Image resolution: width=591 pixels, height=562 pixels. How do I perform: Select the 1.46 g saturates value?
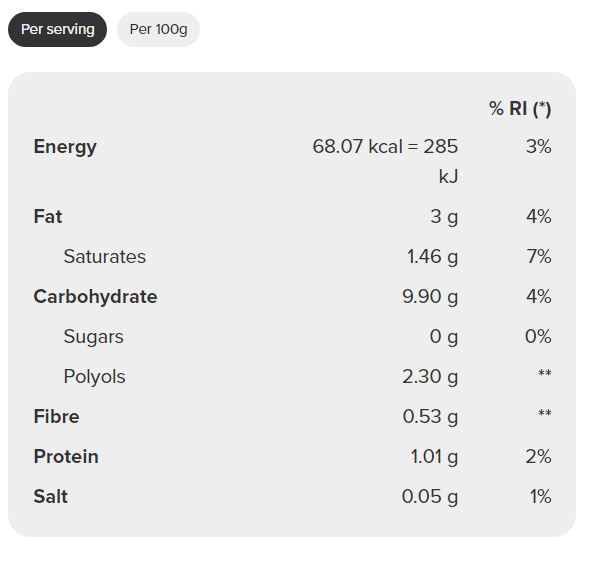[x=433, y=257]
